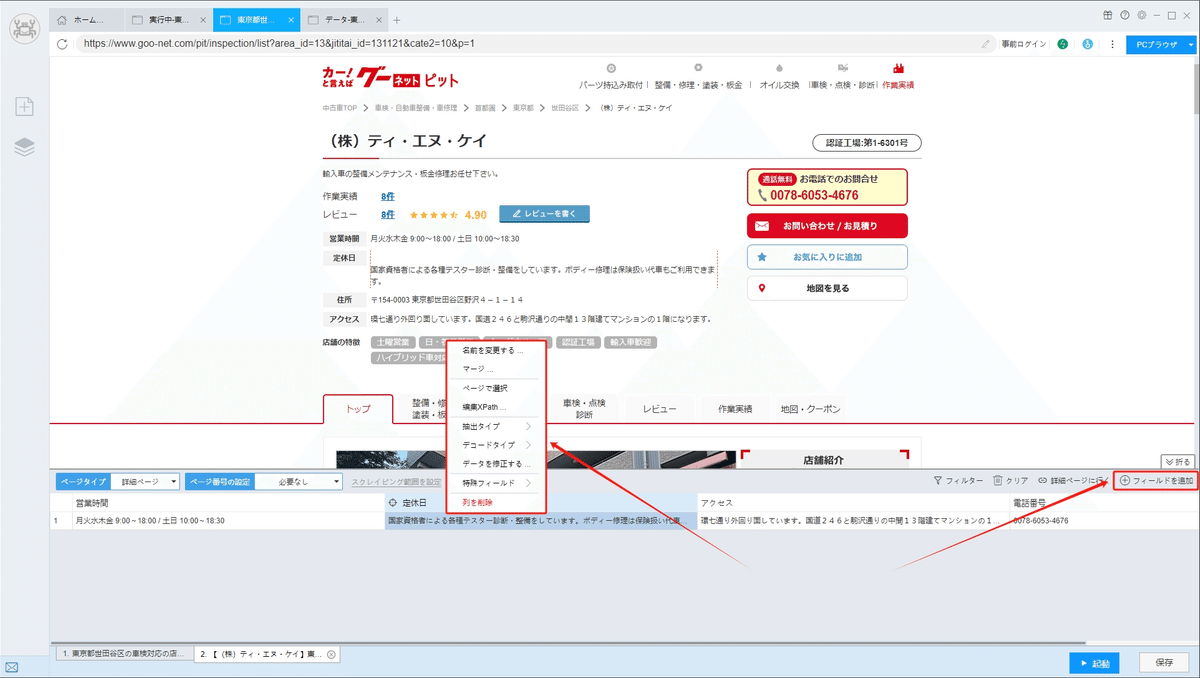Click the 起動 start button
Viewport: 1200px width, 678px height.
point(1093,663)
